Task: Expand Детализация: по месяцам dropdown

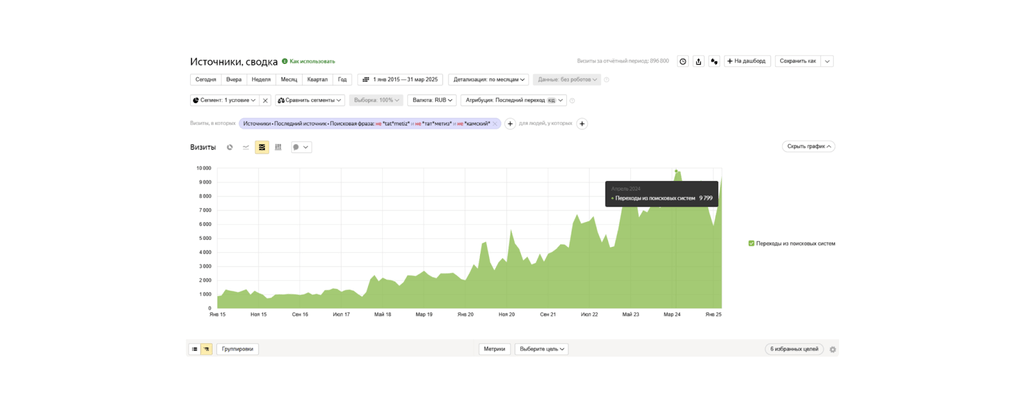Action: point(488,80)
